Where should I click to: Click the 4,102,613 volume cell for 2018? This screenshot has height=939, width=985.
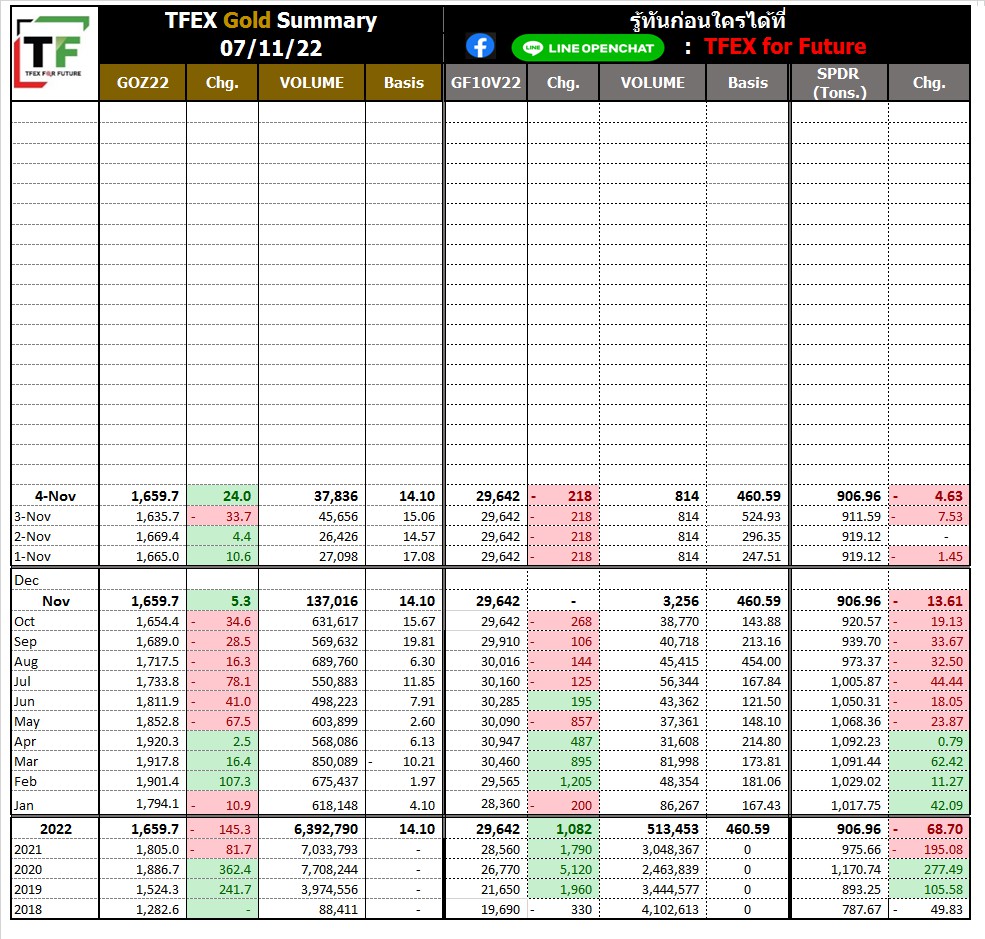click(x=653, y=910)
